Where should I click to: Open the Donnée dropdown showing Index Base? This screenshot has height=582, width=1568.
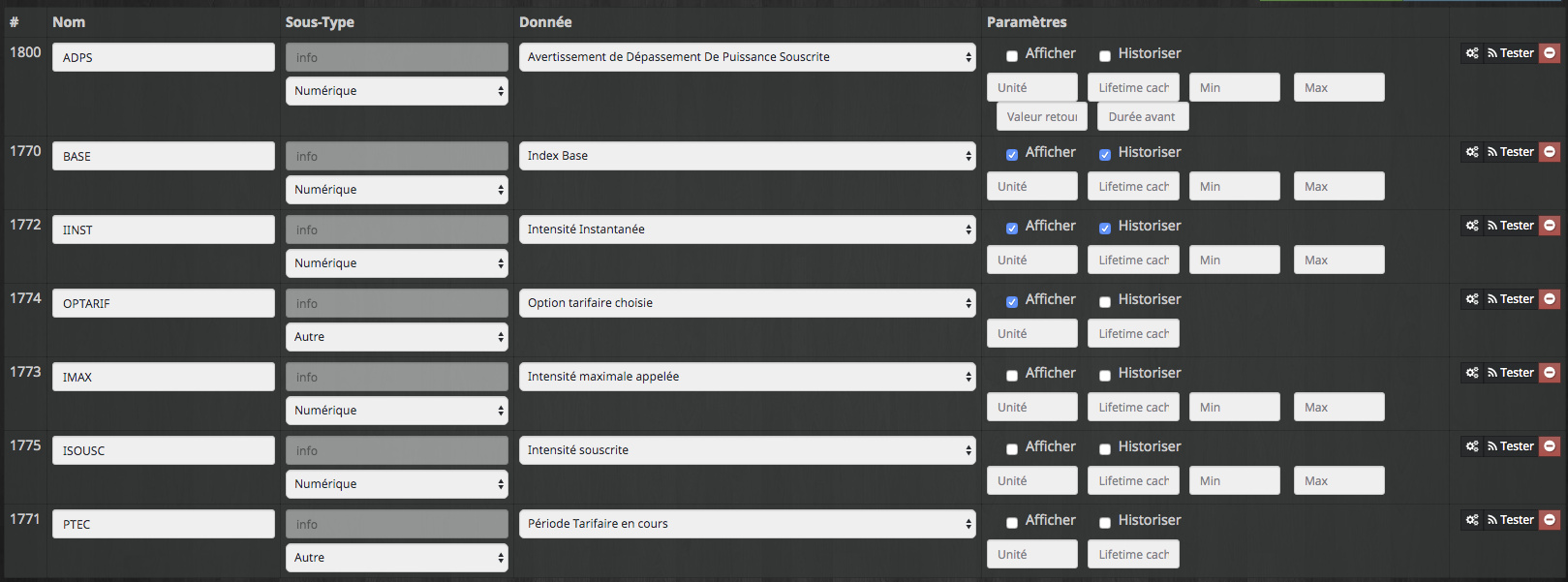coord(747,156)
